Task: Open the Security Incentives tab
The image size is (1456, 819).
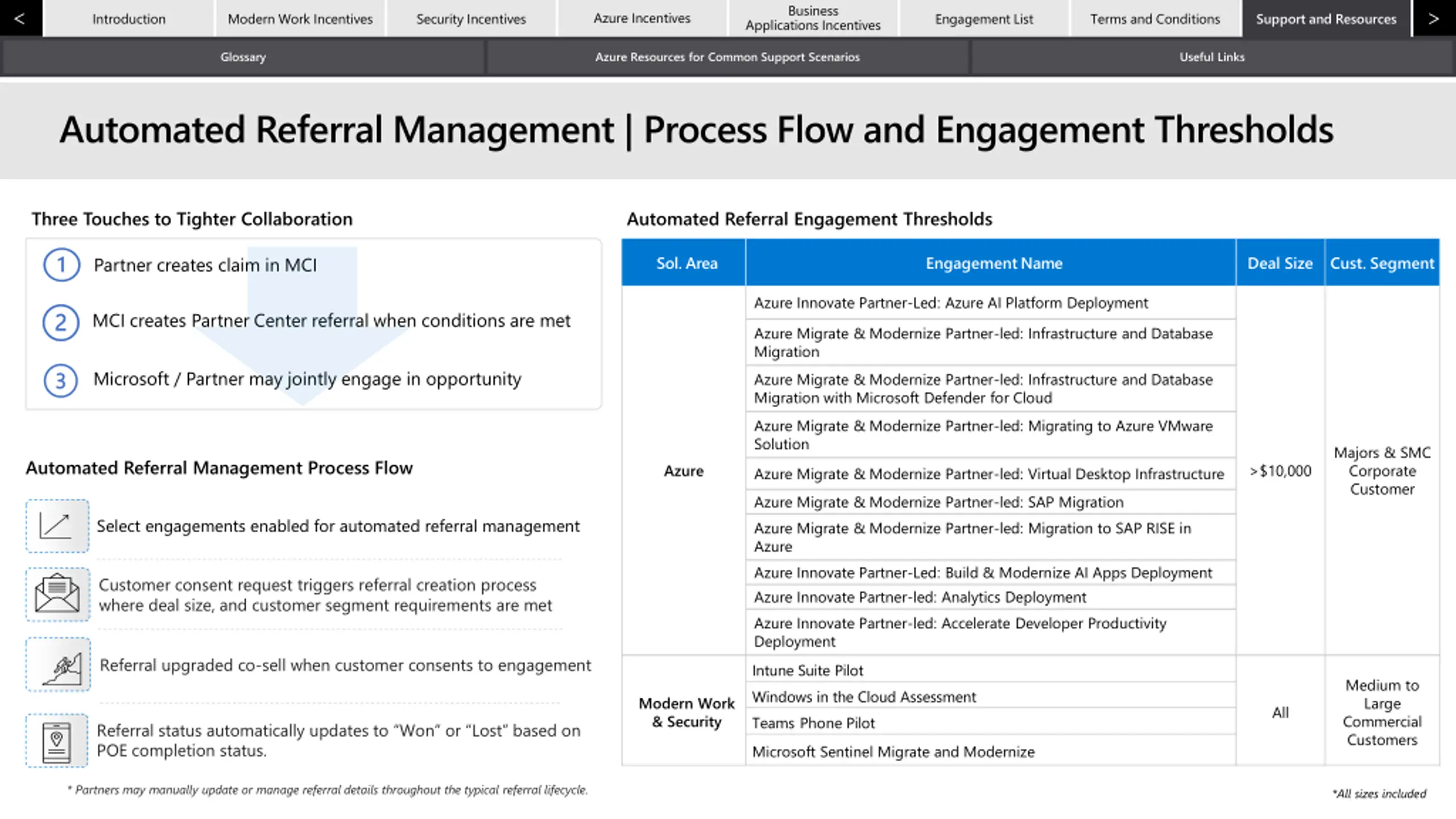Action: pos(471,18)
